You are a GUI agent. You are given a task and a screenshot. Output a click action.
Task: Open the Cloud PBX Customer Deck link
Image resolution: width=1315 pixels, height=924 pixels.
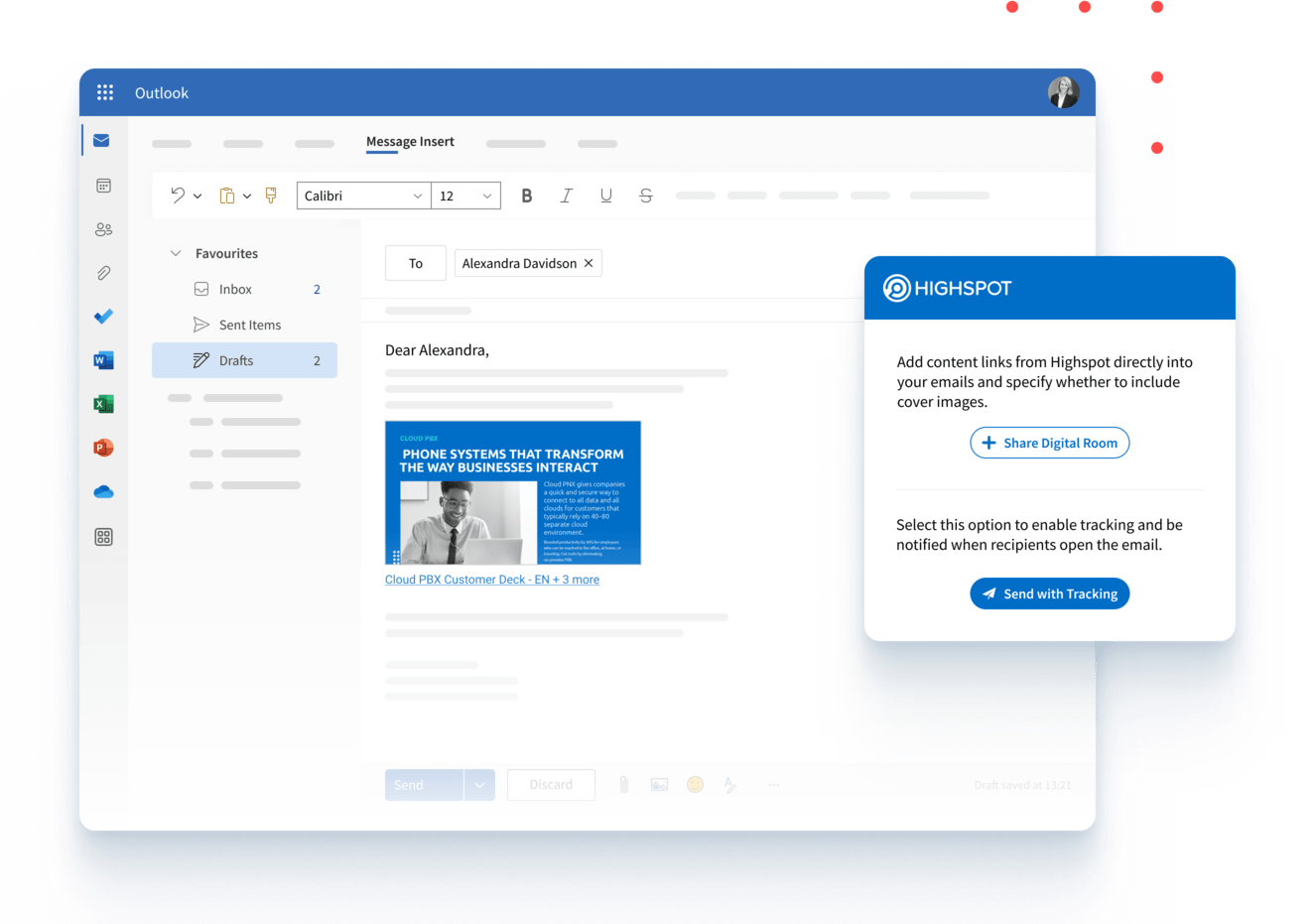click(x=492, y=580)
